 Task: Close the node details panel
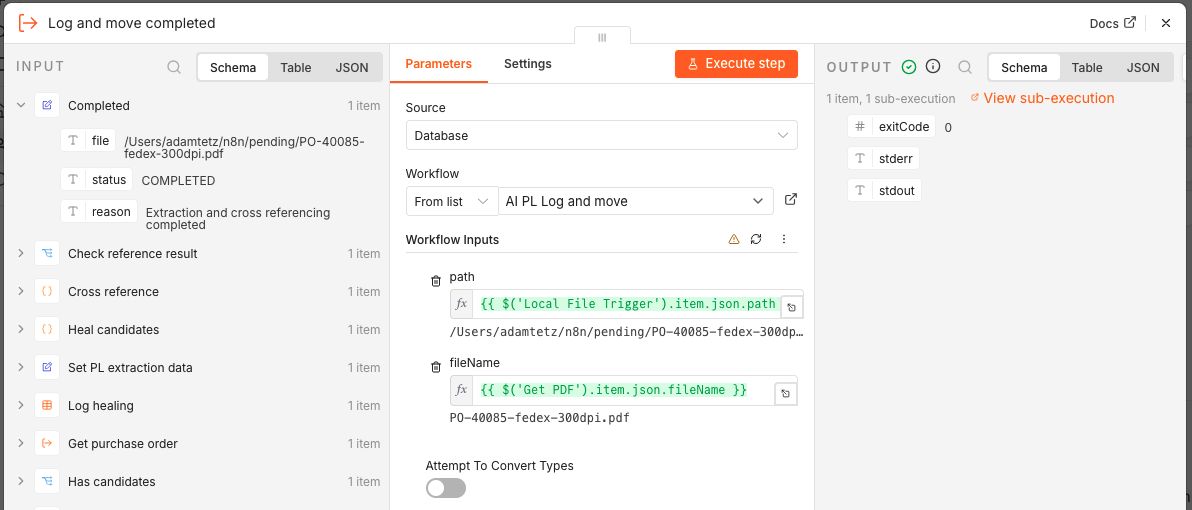pyautogui.click(x=1165, y=23)
